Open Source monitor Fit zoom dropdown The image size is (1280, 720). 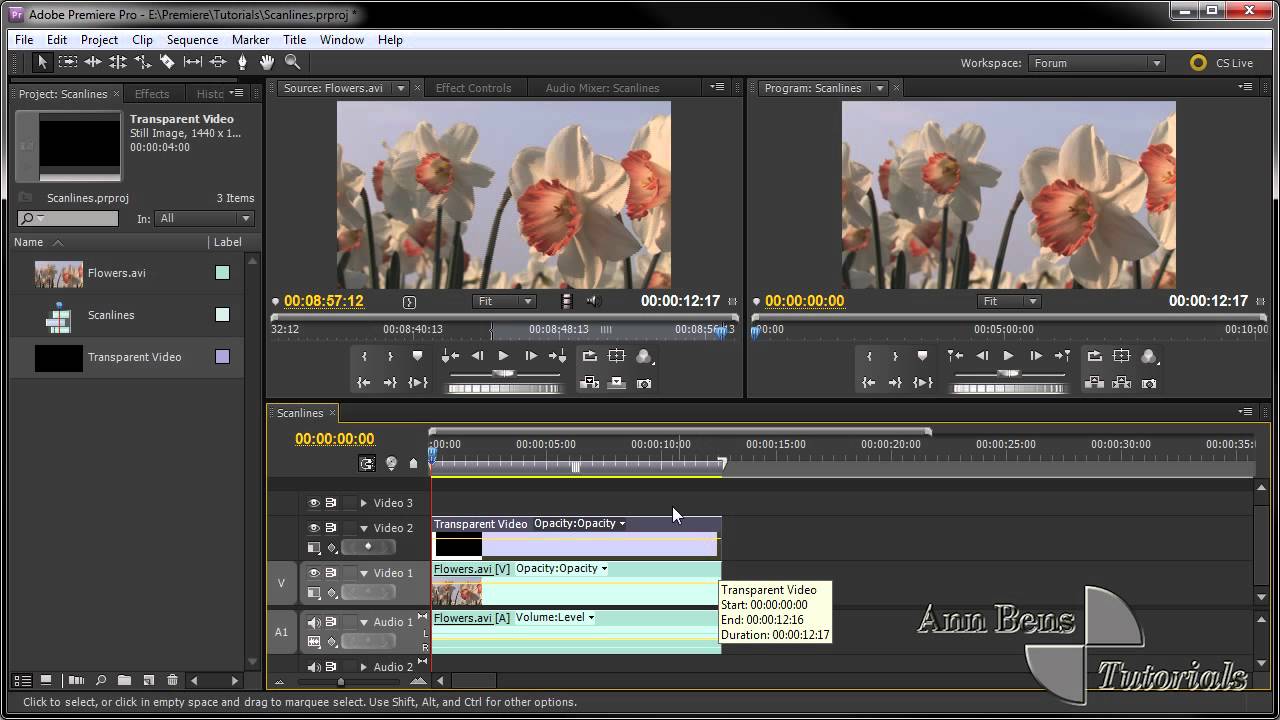coord(504,301)
